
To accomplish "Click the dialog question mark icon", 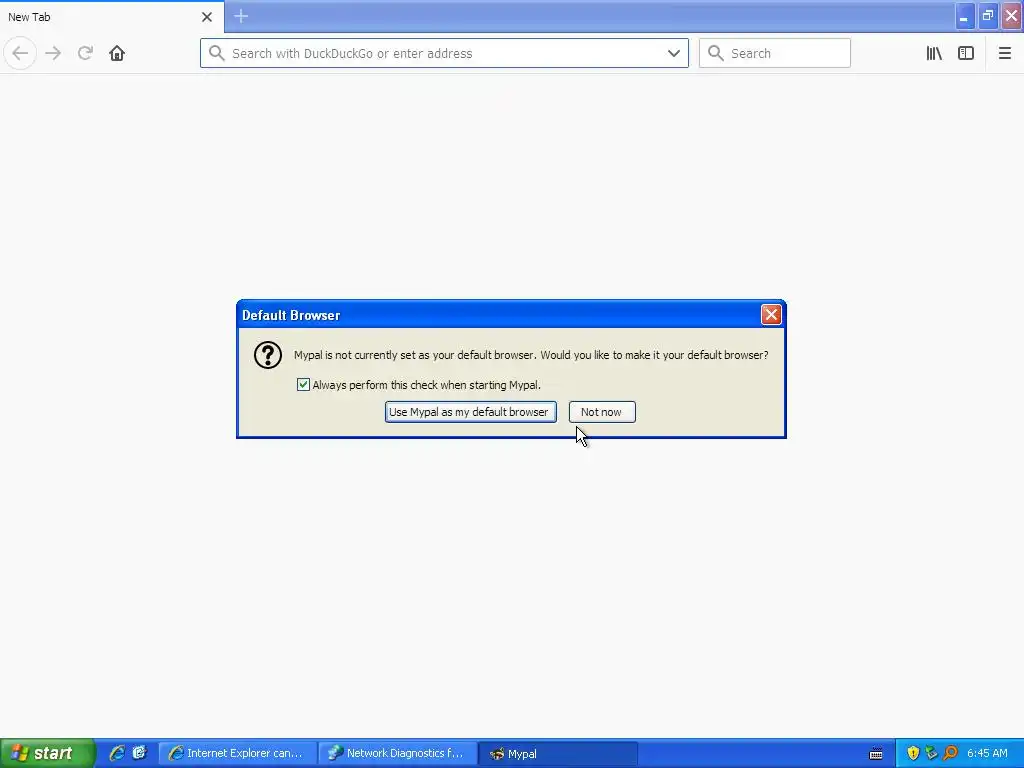I will [268, 355].
